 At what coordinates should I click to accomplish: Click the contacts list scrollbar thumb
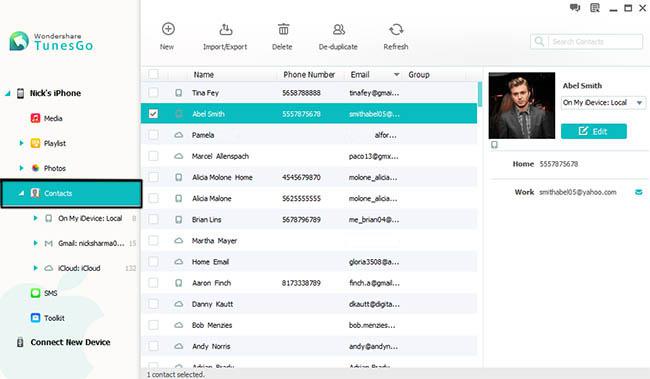coord(480,94)
